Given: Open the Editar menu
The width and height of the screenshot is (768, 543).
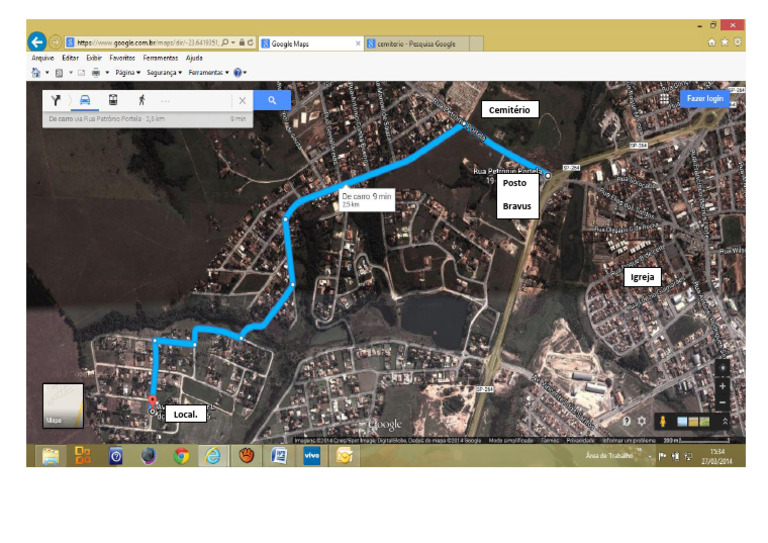Looking at the screenshot, I should 70,58.
